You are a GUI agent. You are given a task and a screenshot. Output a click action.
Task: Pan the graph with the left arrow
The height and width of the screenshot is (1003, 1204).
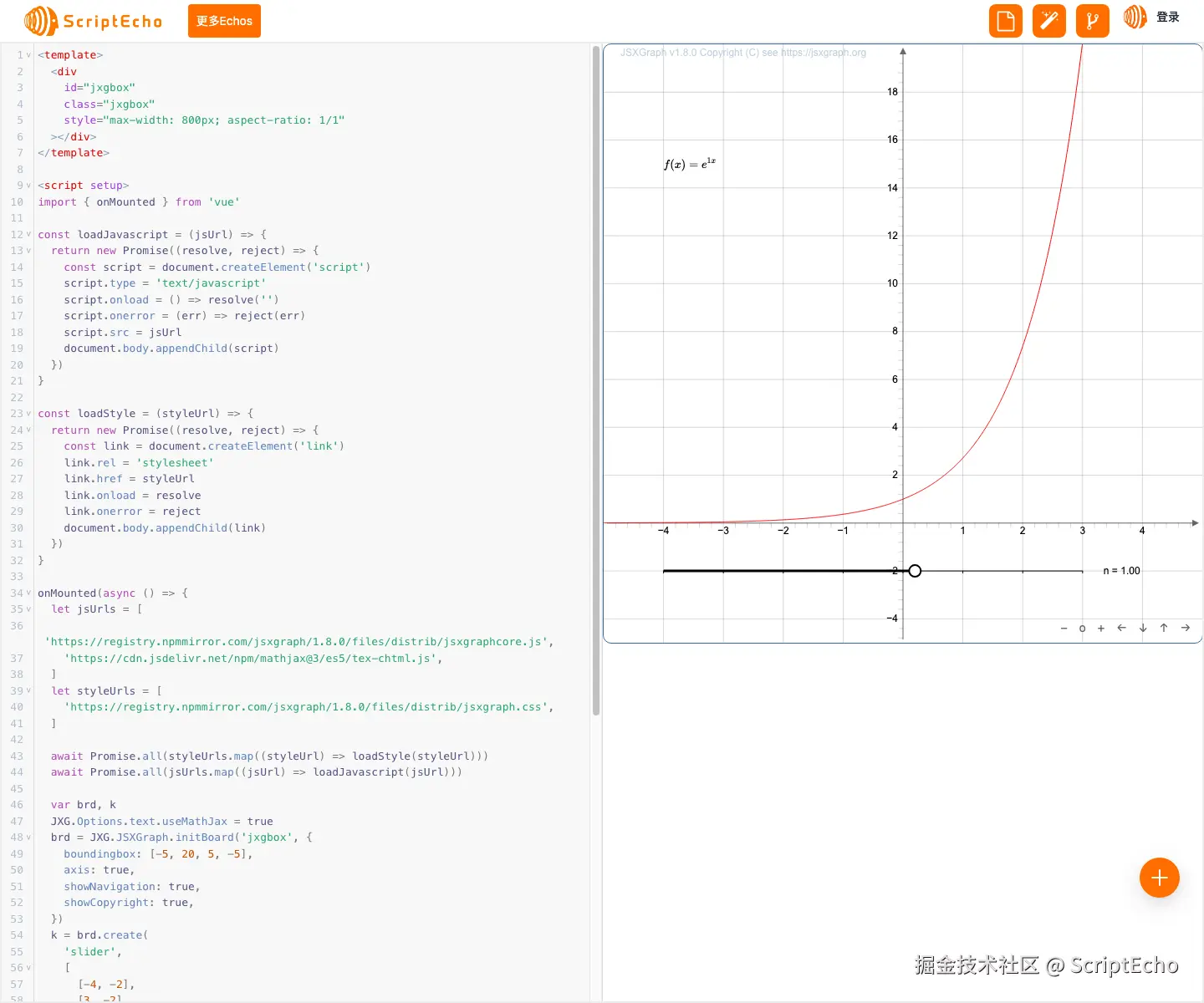[1122, 628]
